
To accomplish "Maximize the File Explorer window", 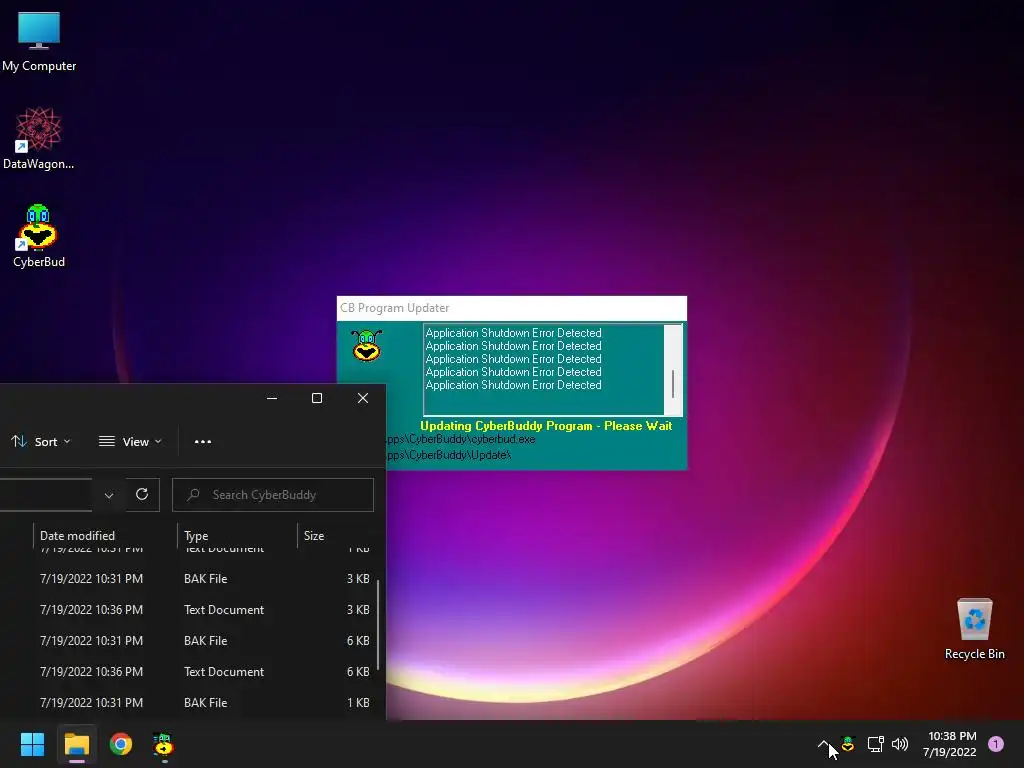I will (x=317, y=398).
